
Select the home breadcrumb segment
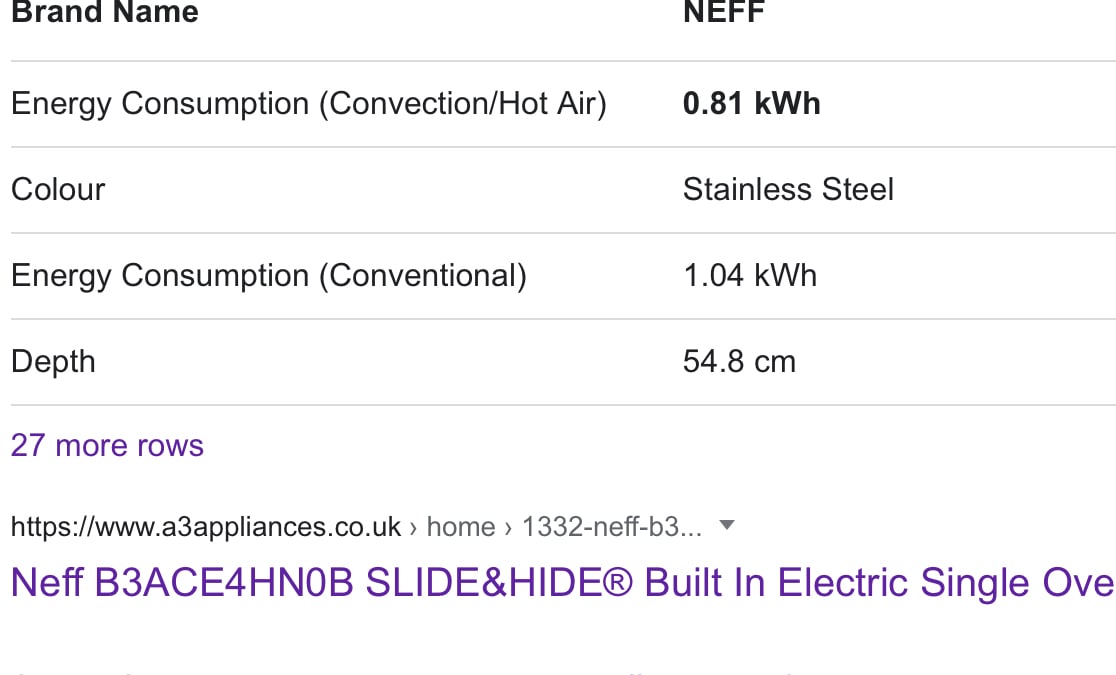[460, 527]
